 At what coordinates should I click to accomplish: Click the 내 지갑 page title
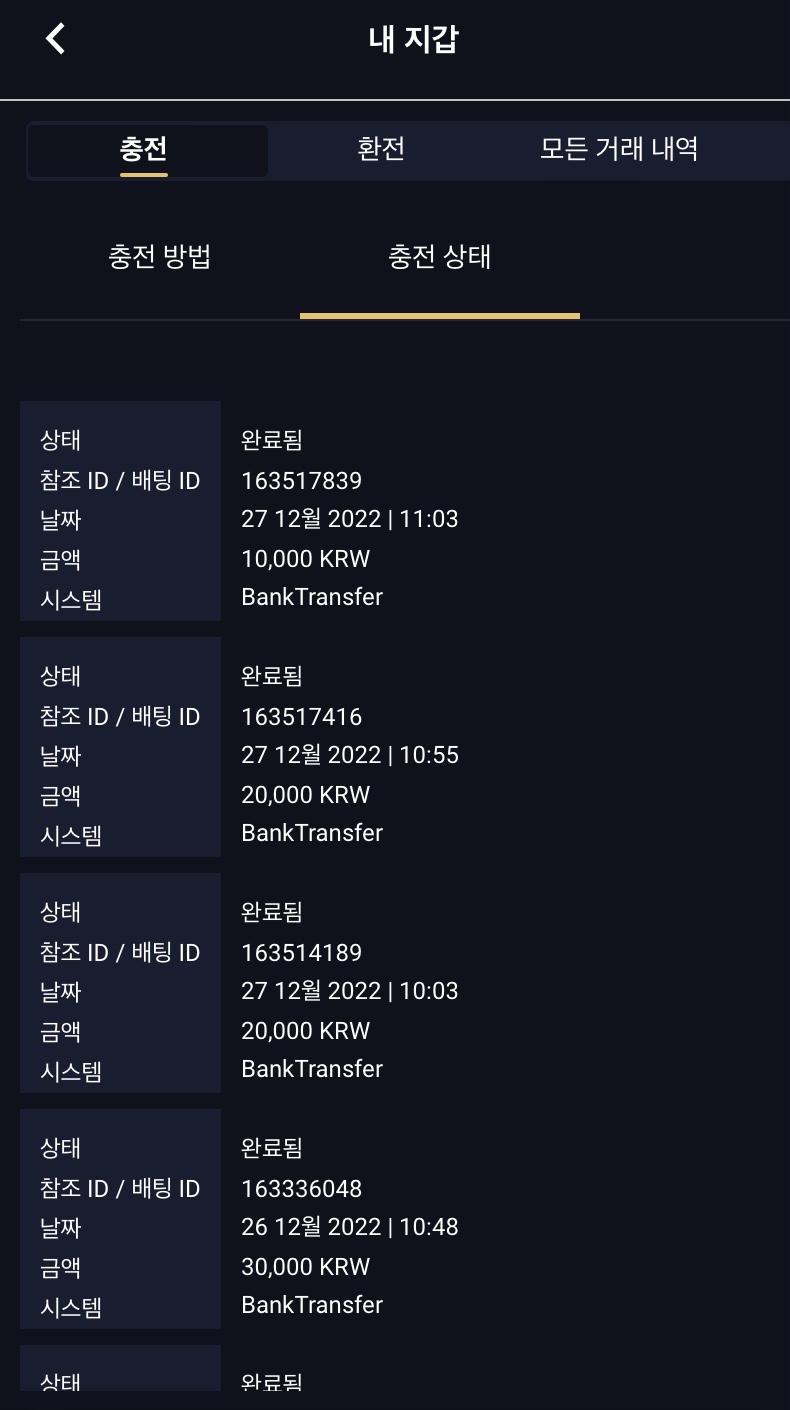pos(413,40)
